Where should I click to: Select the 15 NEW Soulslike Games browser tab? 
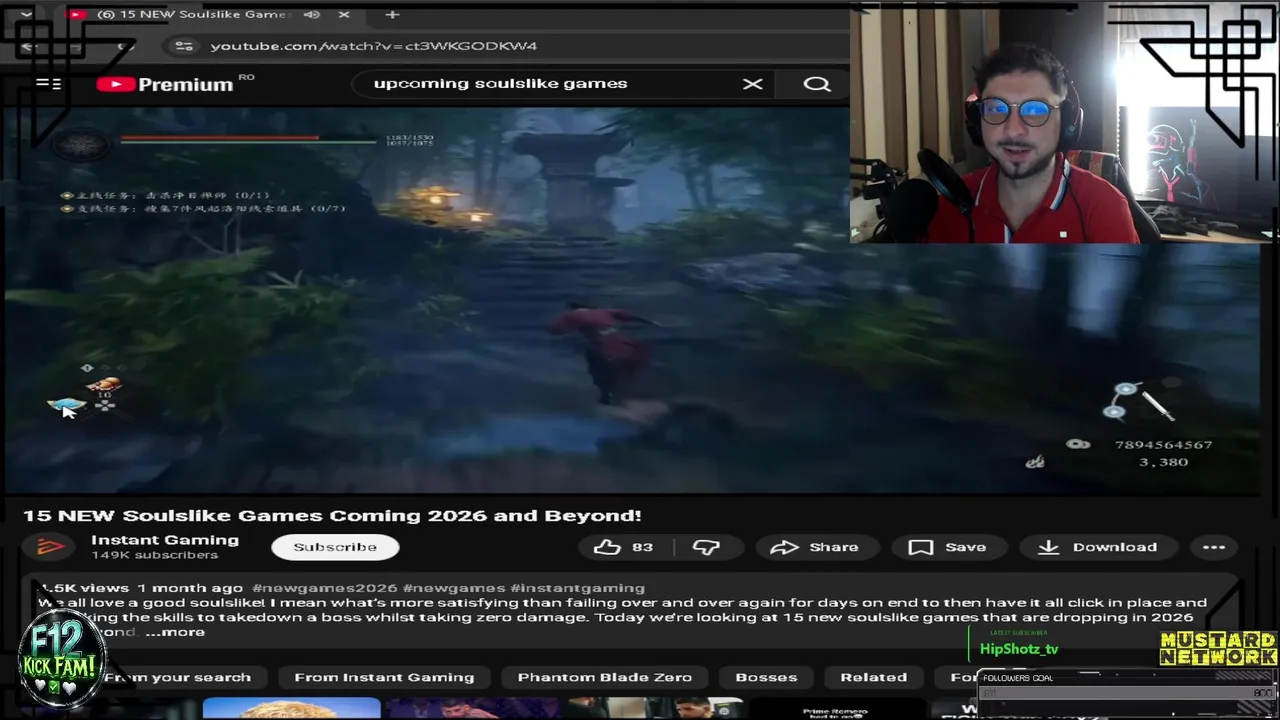[210, 14]
